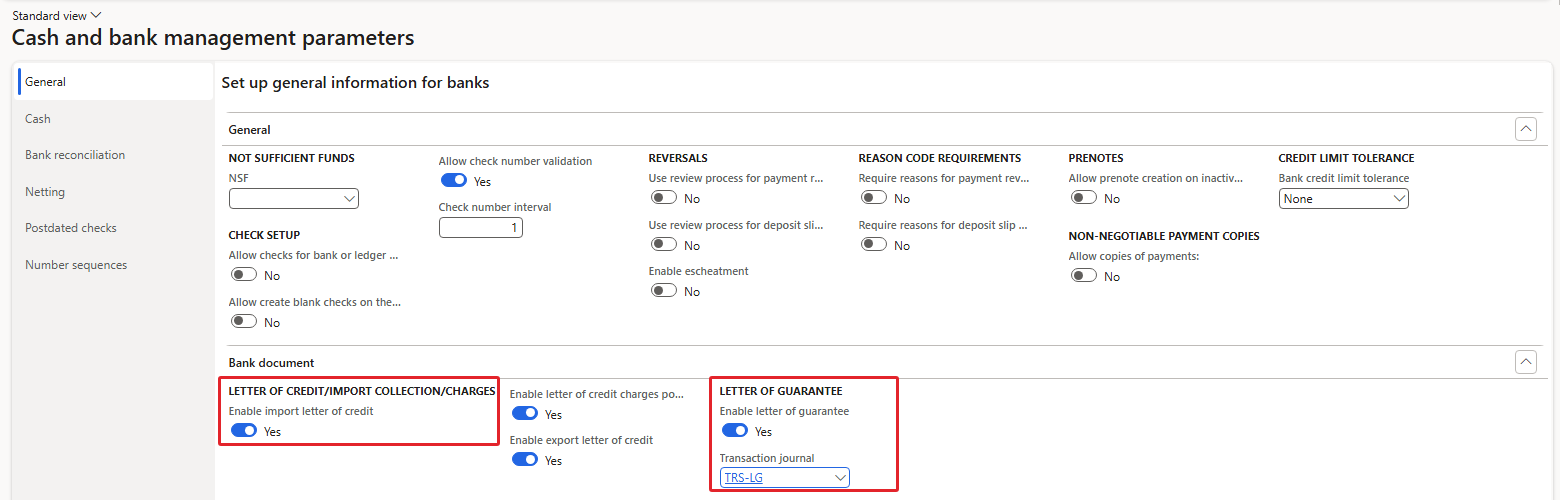Select the General tab

[x=115, y=82]
